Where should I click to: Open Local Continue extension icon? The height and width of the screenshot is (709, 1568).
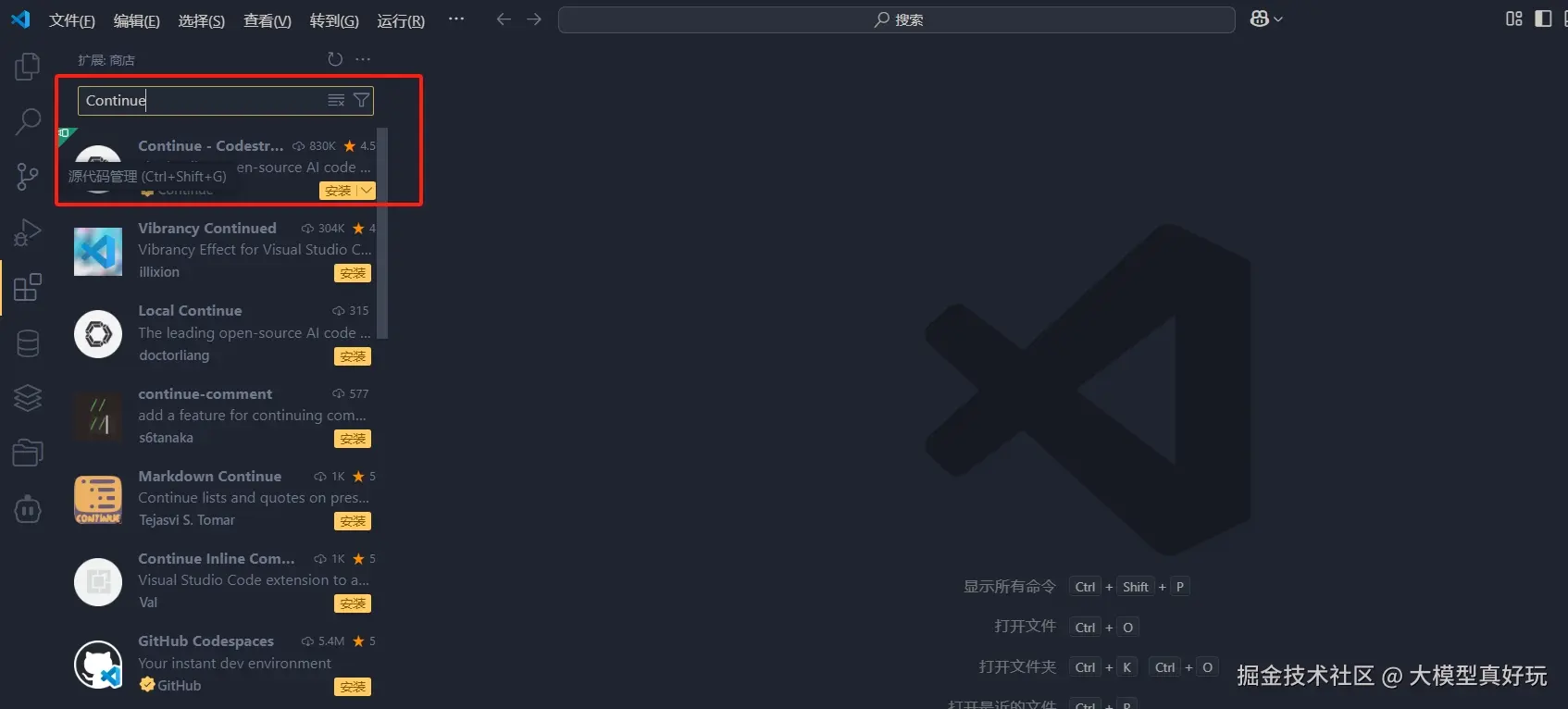[98, 334]
